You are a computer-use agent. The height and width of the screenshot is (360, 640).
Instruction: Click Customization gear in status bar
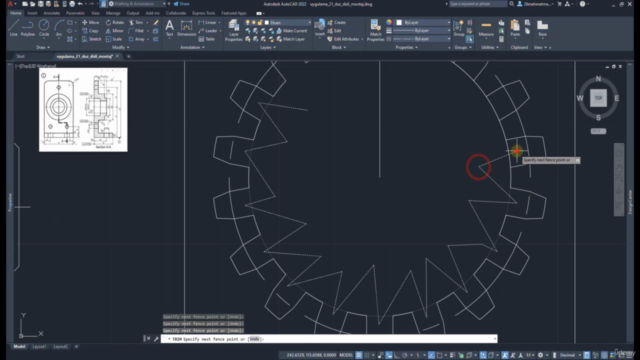(x=540, y=355)
